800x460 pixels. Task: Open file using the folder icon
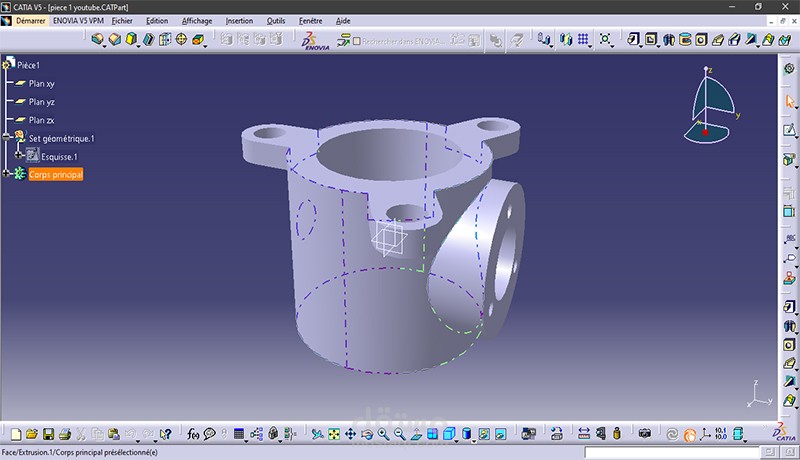[32, 434]
